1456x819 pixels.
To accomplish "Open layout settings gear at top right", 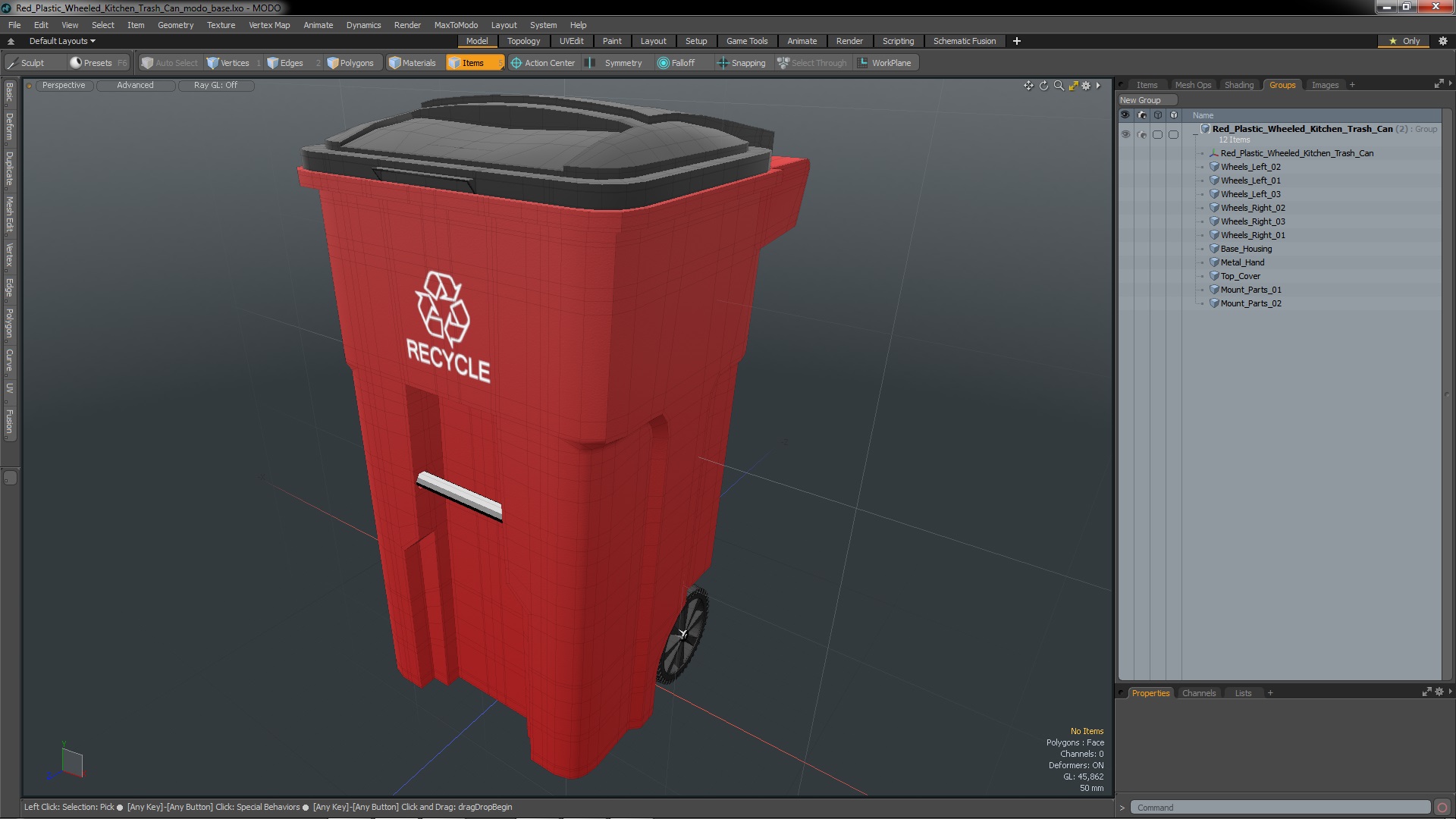I will pos(1443,41).
